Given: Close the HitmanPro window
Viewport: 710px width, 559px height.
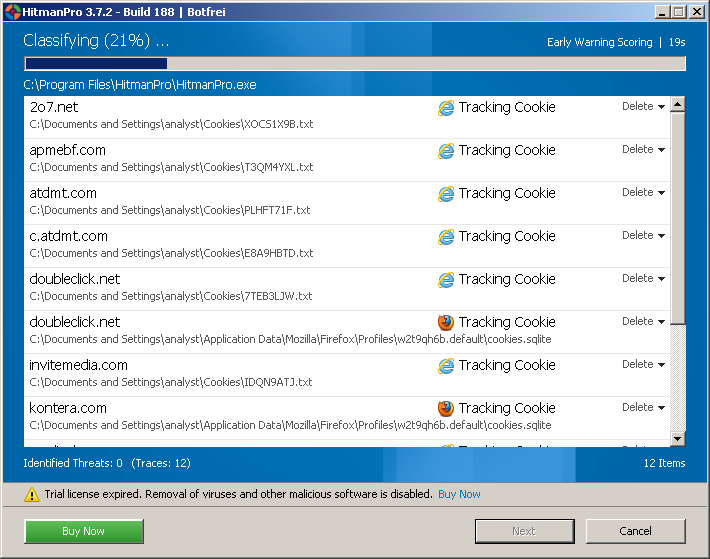Looking at the screenshot, I should coord(696,12).
